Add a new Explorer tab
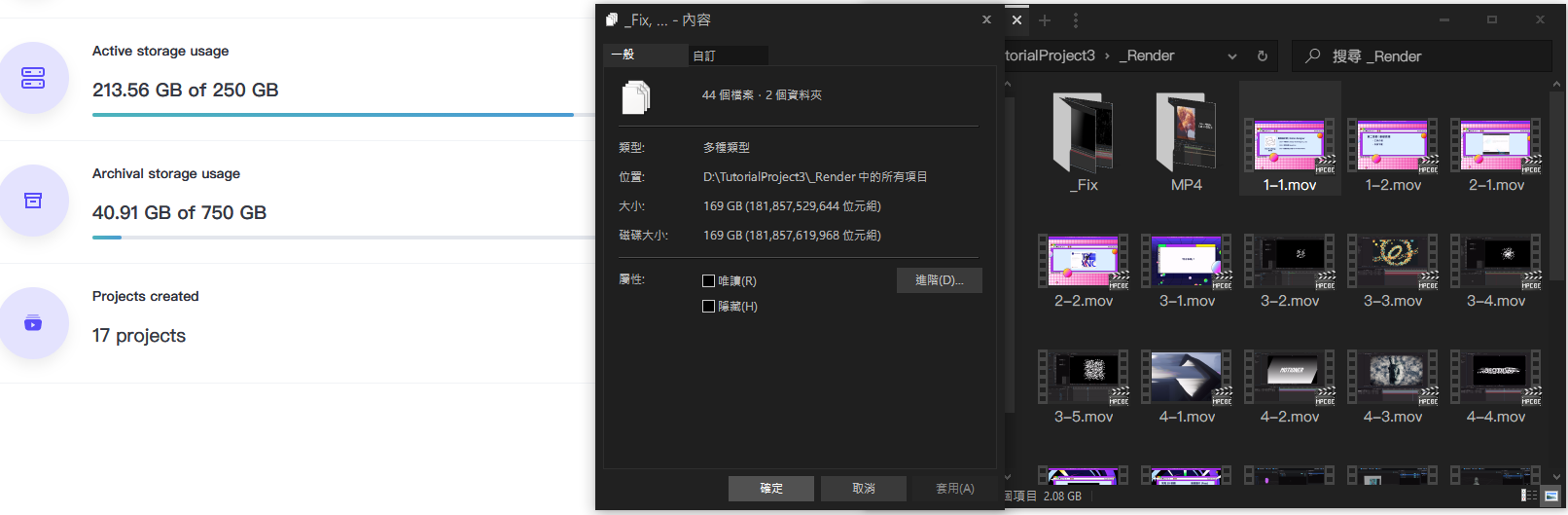 click(x=1045, y=20)
